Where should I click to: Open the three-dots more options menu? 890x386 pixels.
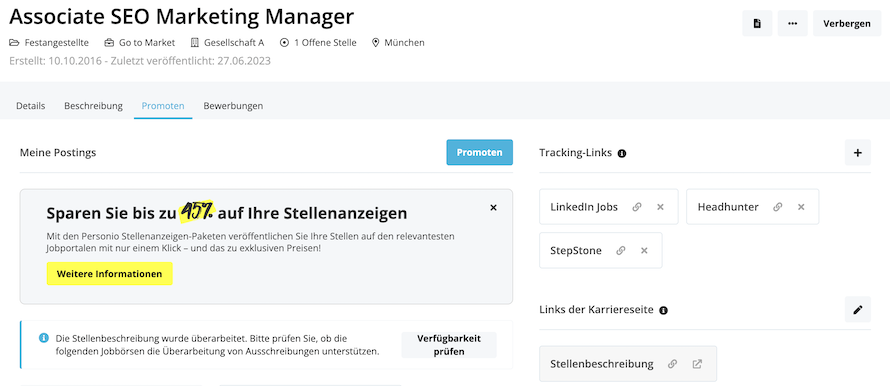click(x=792, y=23)
